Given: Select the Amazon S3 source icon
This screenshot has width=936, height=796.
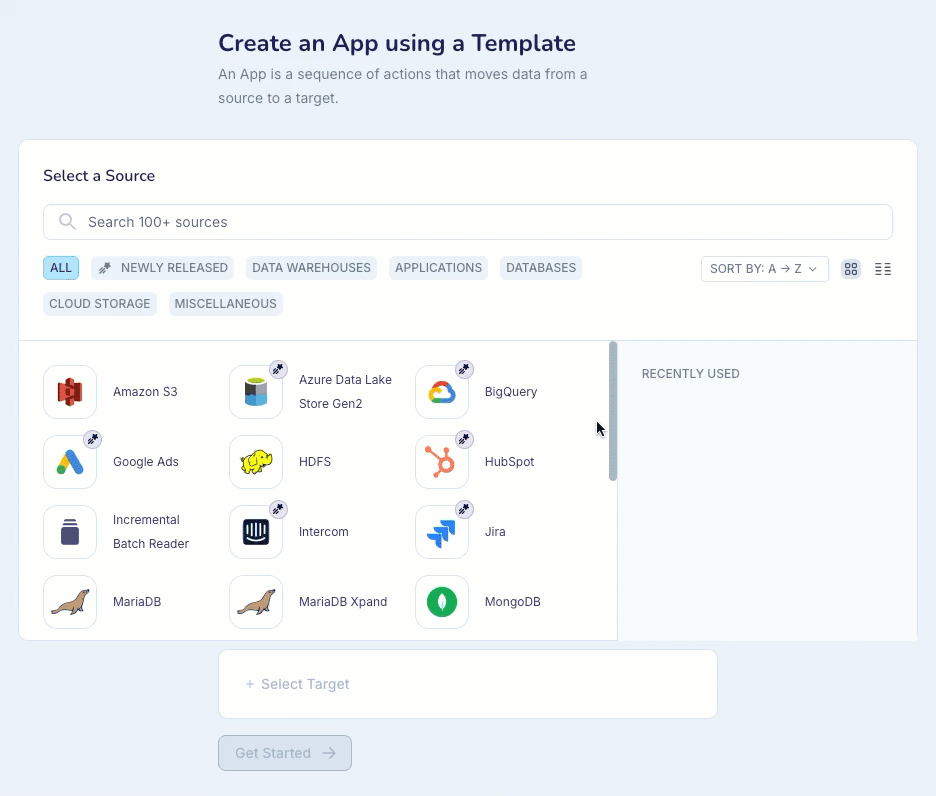Looking at the screenshot, I should coord(70,392).
